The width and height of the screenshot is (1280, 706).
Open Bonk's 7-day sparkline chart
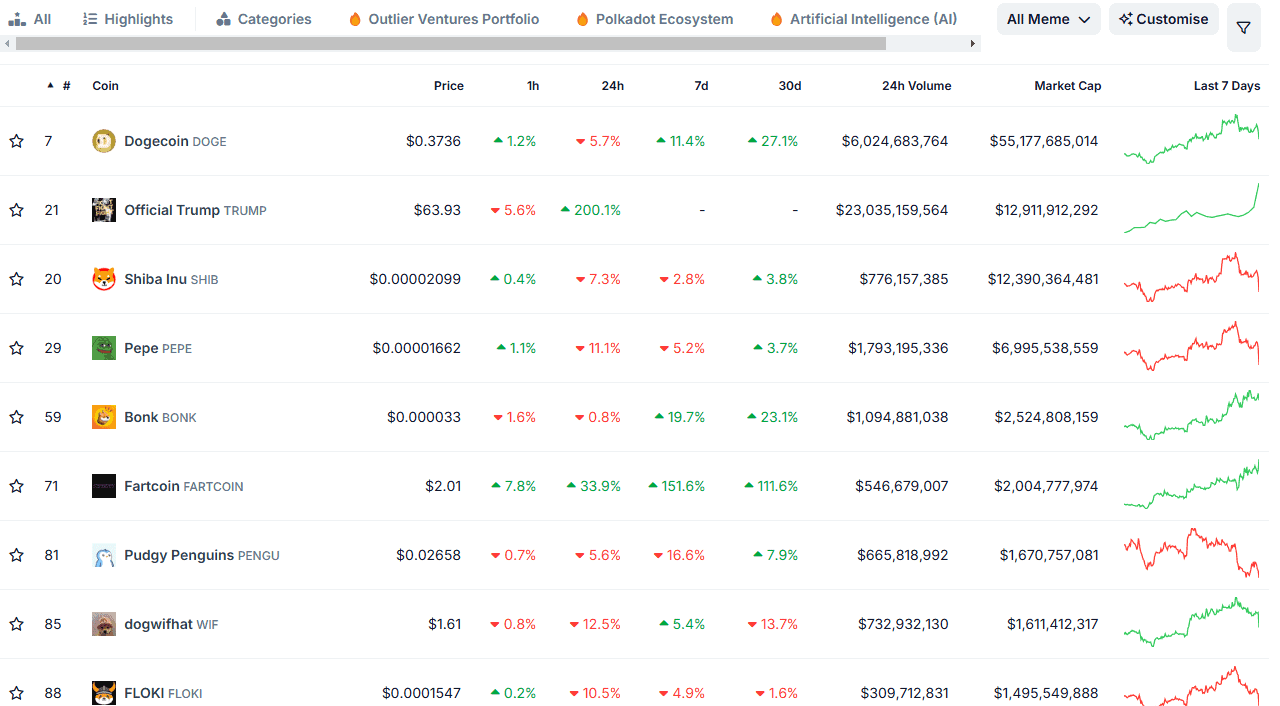(x=1192, y=415)
